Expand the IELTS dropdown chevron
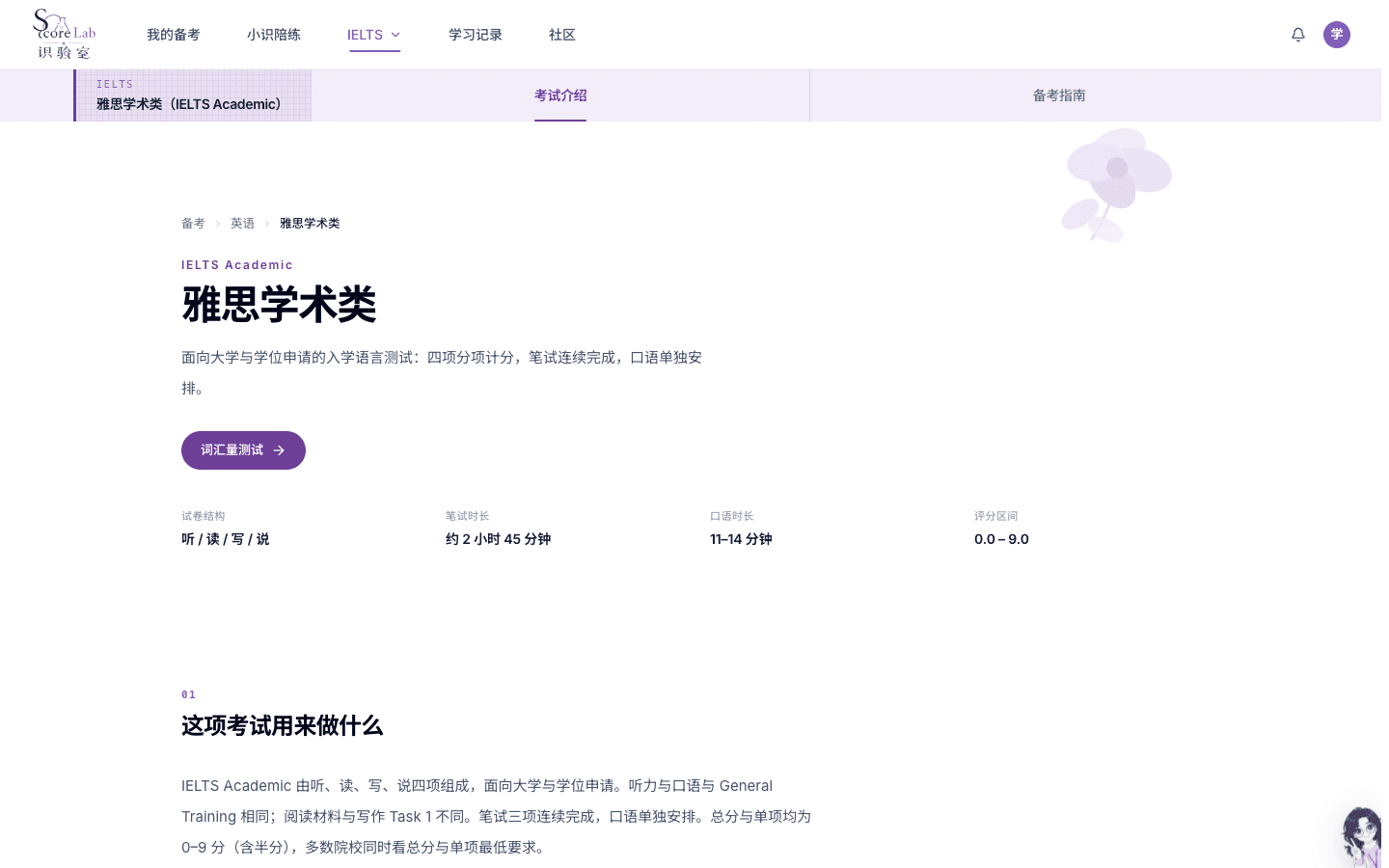The height and width of the screenshot is (868, 1389). coord(395,35)
